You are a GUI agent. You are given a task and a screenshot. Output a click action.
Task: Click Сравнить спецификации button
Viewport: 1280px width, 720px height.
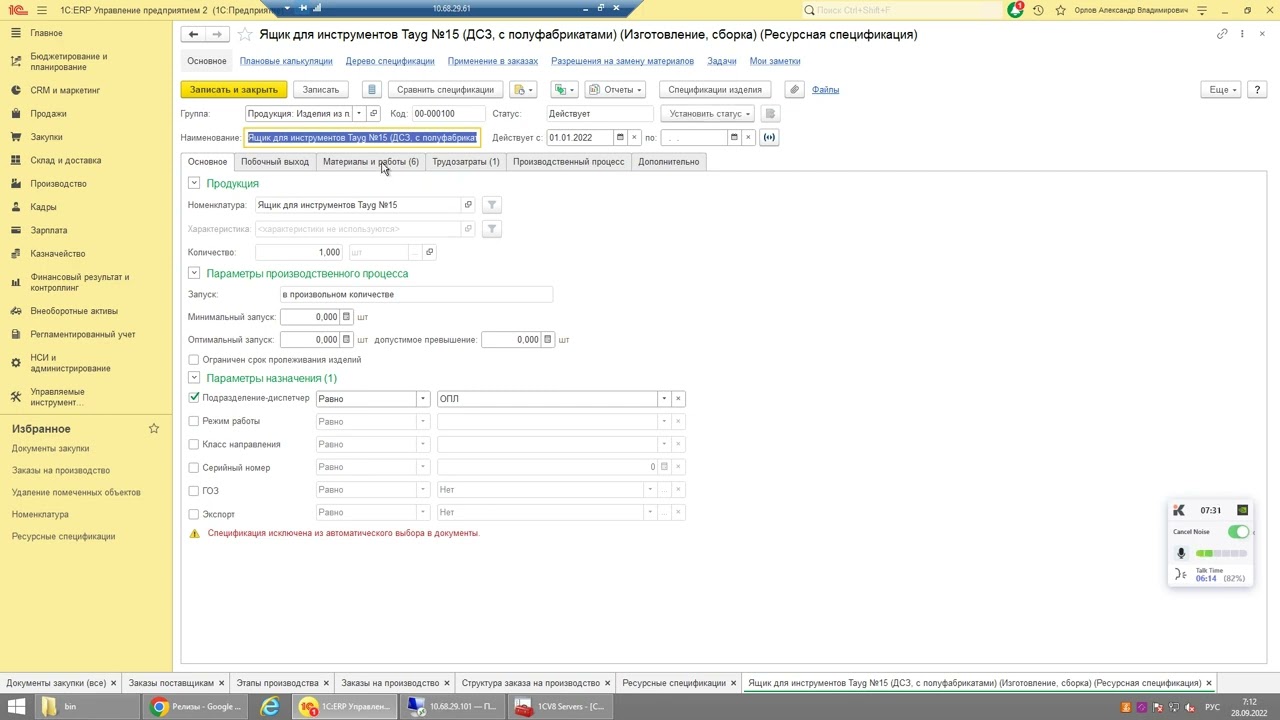click(445, 90)
